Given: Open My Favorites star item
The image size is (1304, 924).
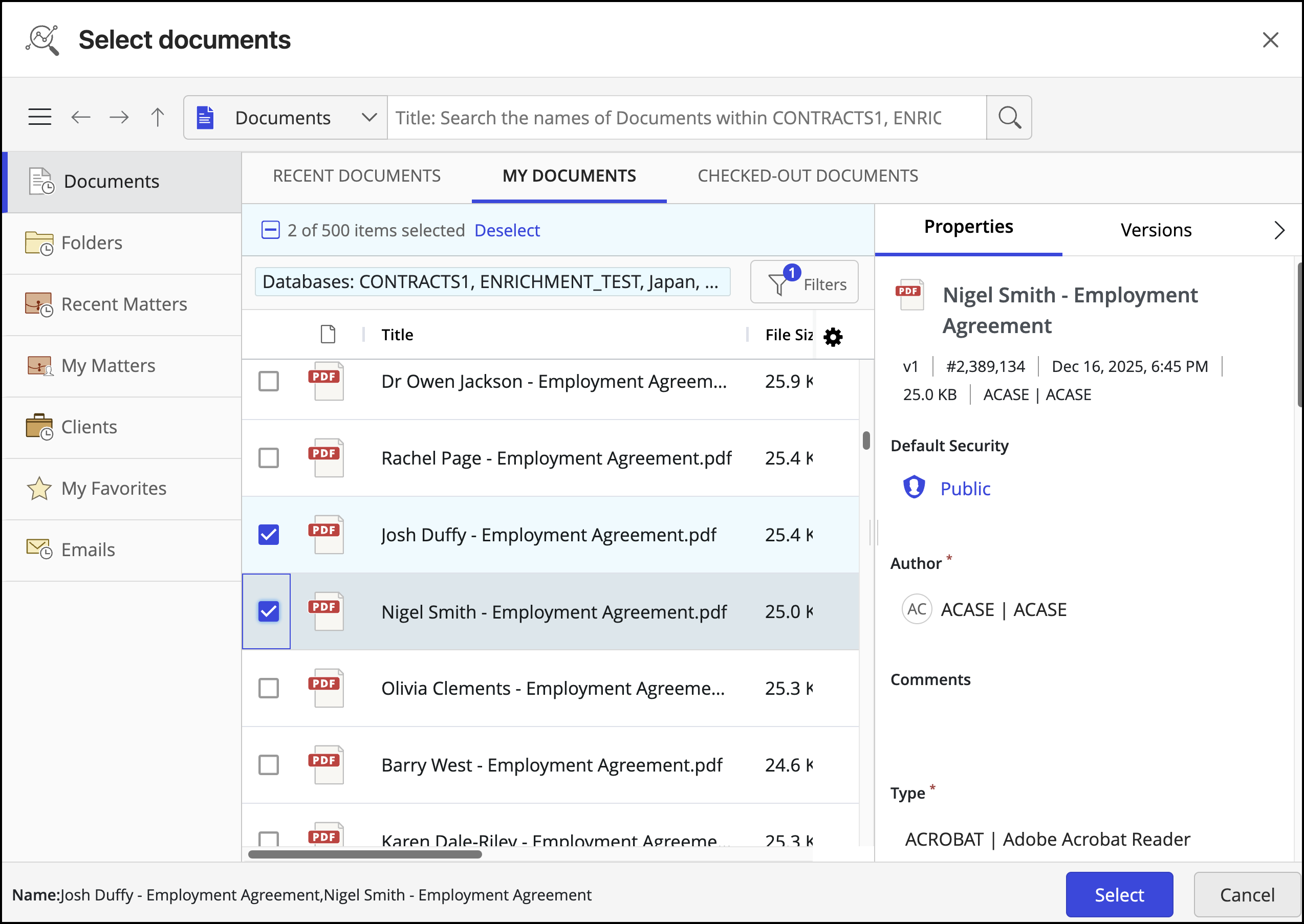Looking at the screenshot, I should pos(113,488).
